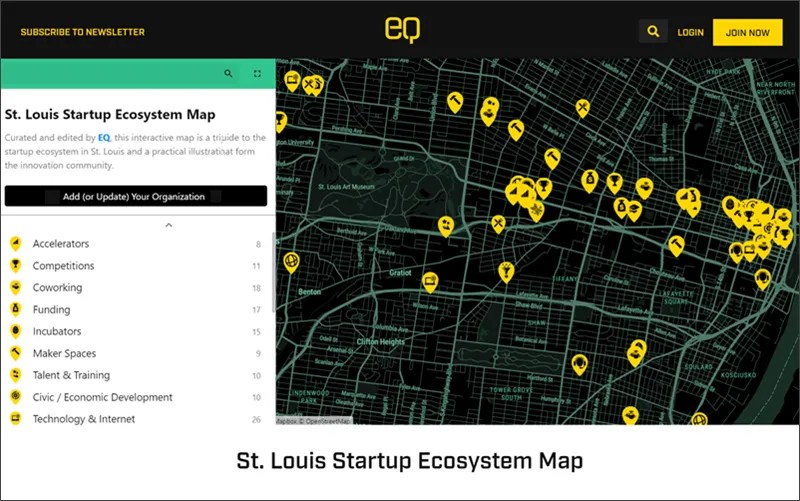Click the Incubators egg pin icon

pos(16,332)
